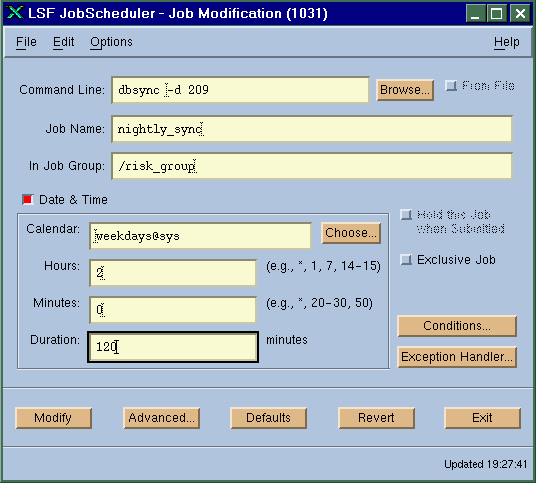Click the Minutes input field
536x483 pixels.
[x=173, y=310]
